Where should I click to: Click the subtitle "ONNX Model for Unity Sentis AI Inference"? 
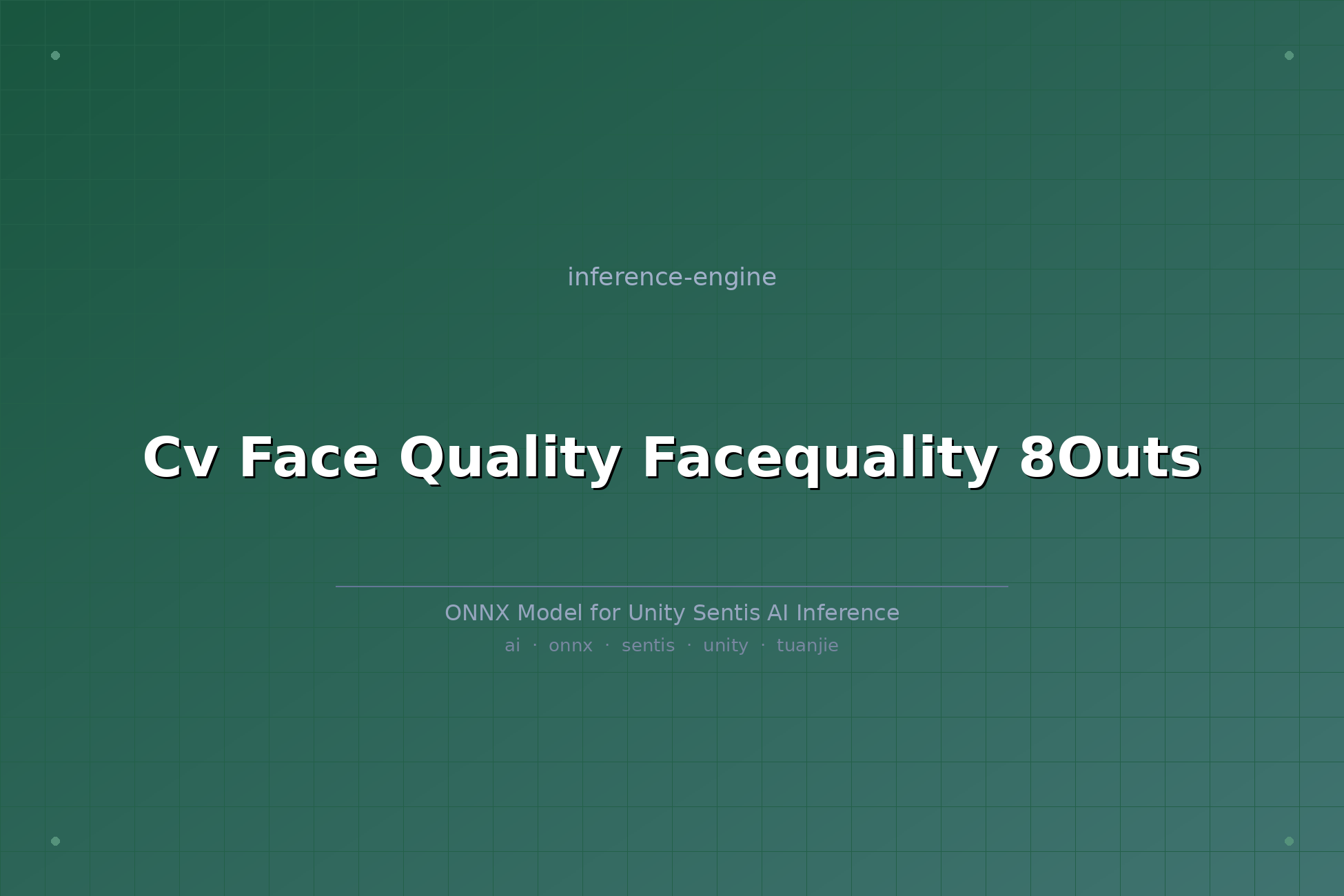[x=672, y=613]
